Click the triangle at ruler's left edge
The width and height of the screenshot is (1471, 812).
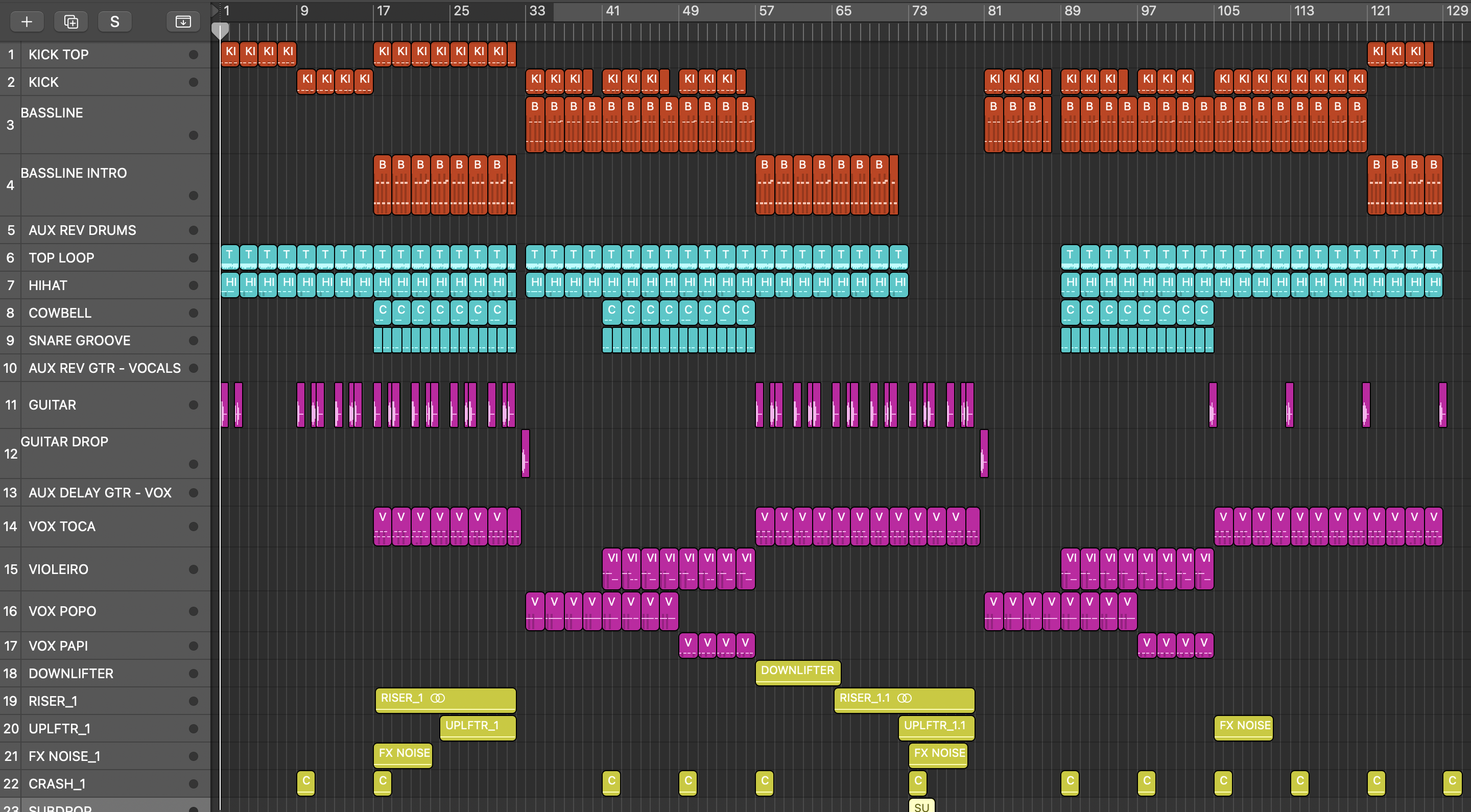215,10
